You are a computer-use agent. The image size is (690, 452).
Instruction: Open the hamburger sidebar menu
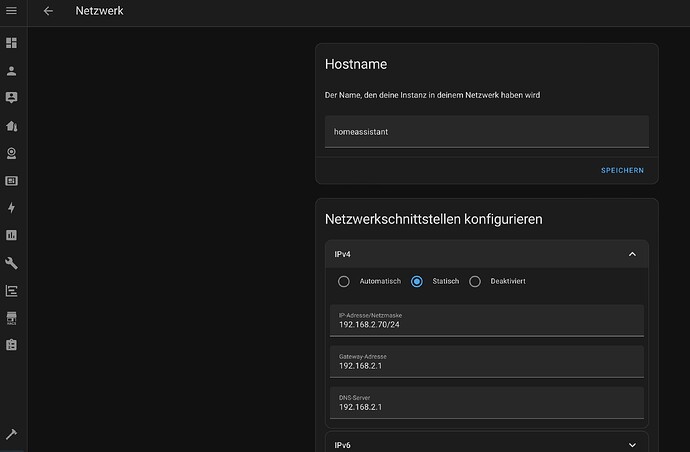pyautogui.click(x=11, y=10)
